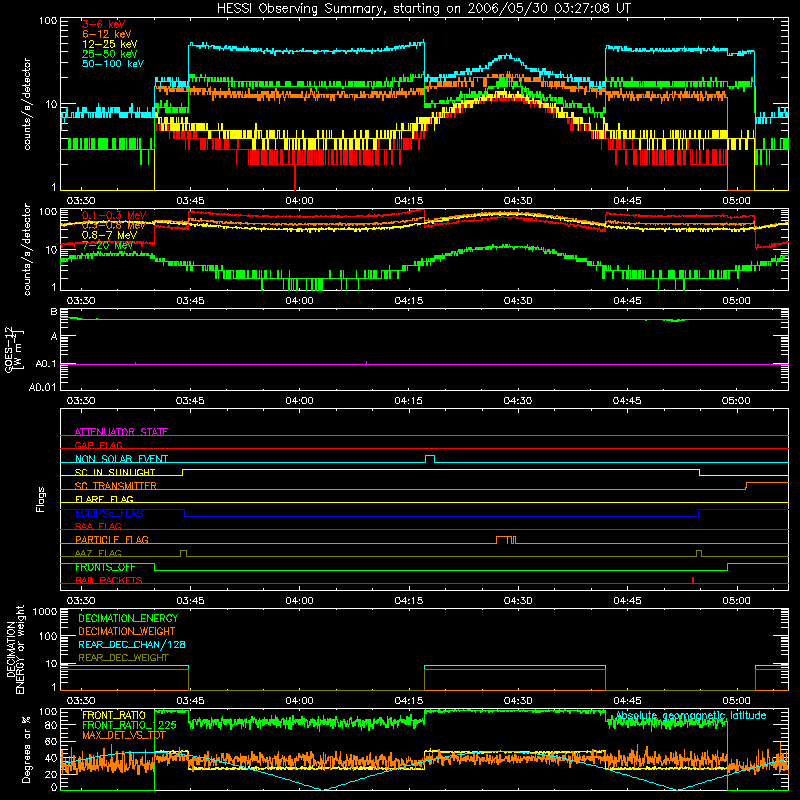Click the 'Degrees or %' axis title

pyautogui.click(x=26, y=749)
